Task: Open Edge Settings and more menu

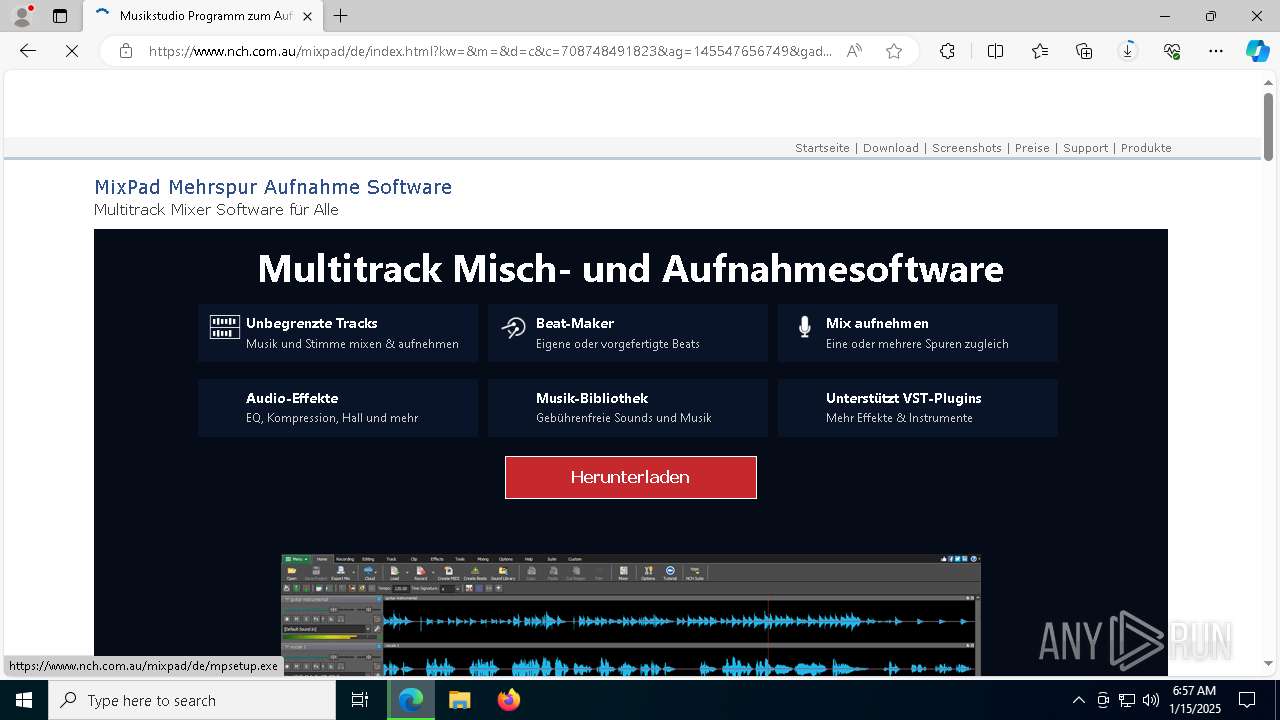Action: pos(1216,51)
